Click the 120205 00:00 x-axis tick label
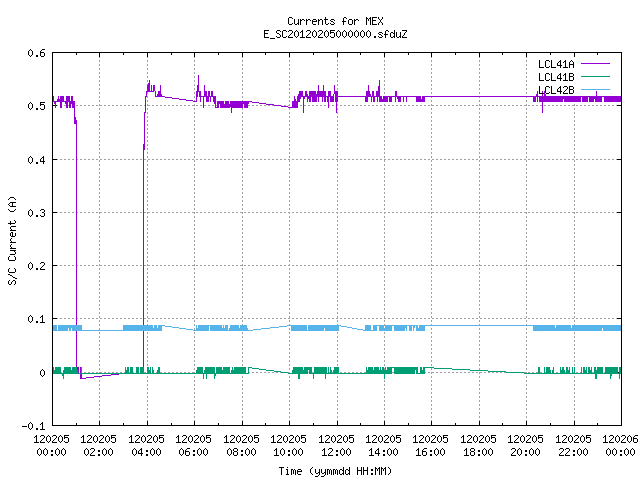The image size is (640, 480). [51, 446]
